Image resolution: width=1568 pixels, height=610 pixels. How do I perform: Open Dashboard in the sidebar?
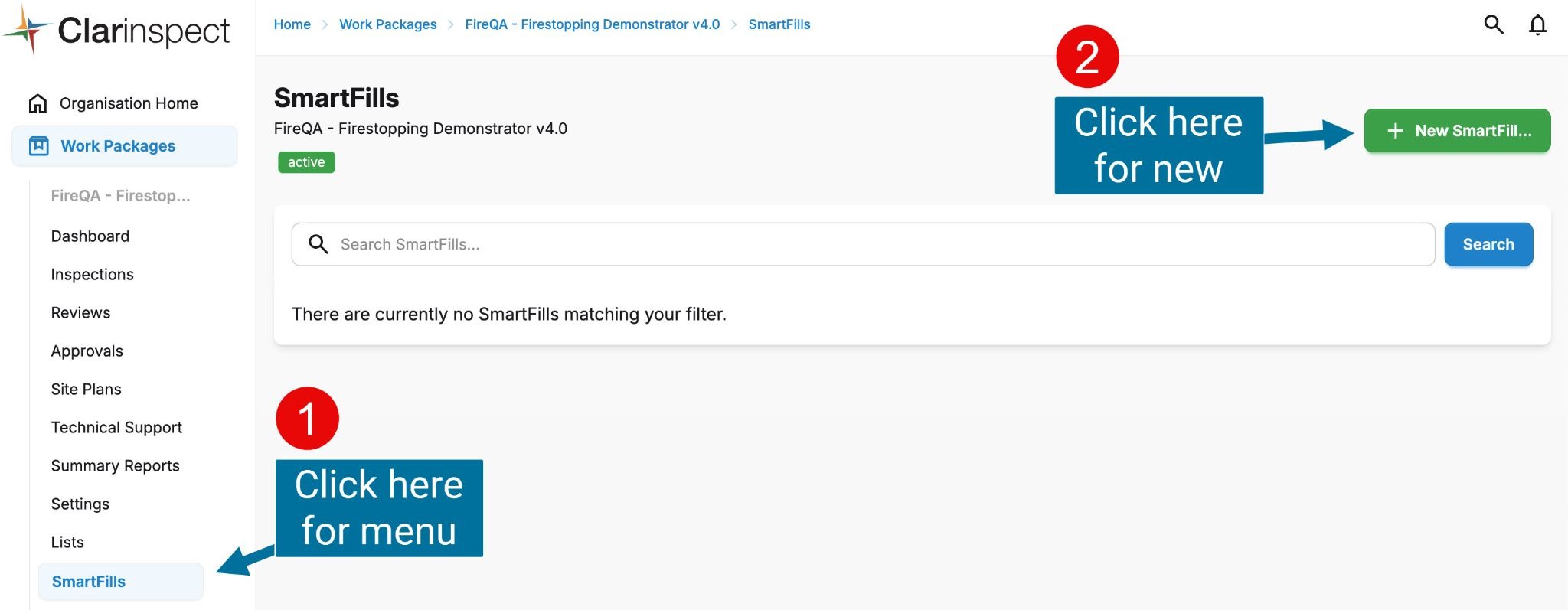click(90, 236)
